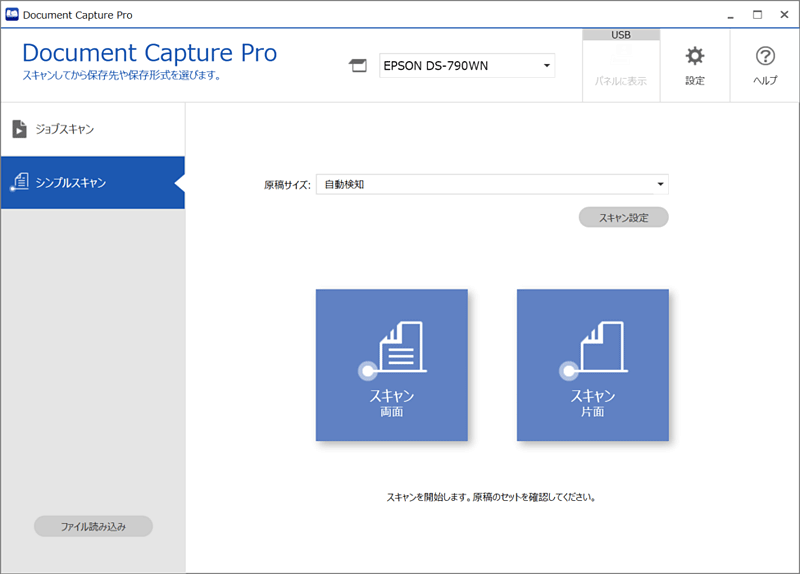Click the Document Capture Pro title bar icon
The width and height of the screenshot is (800, 574).
click(x=11, y=15)
